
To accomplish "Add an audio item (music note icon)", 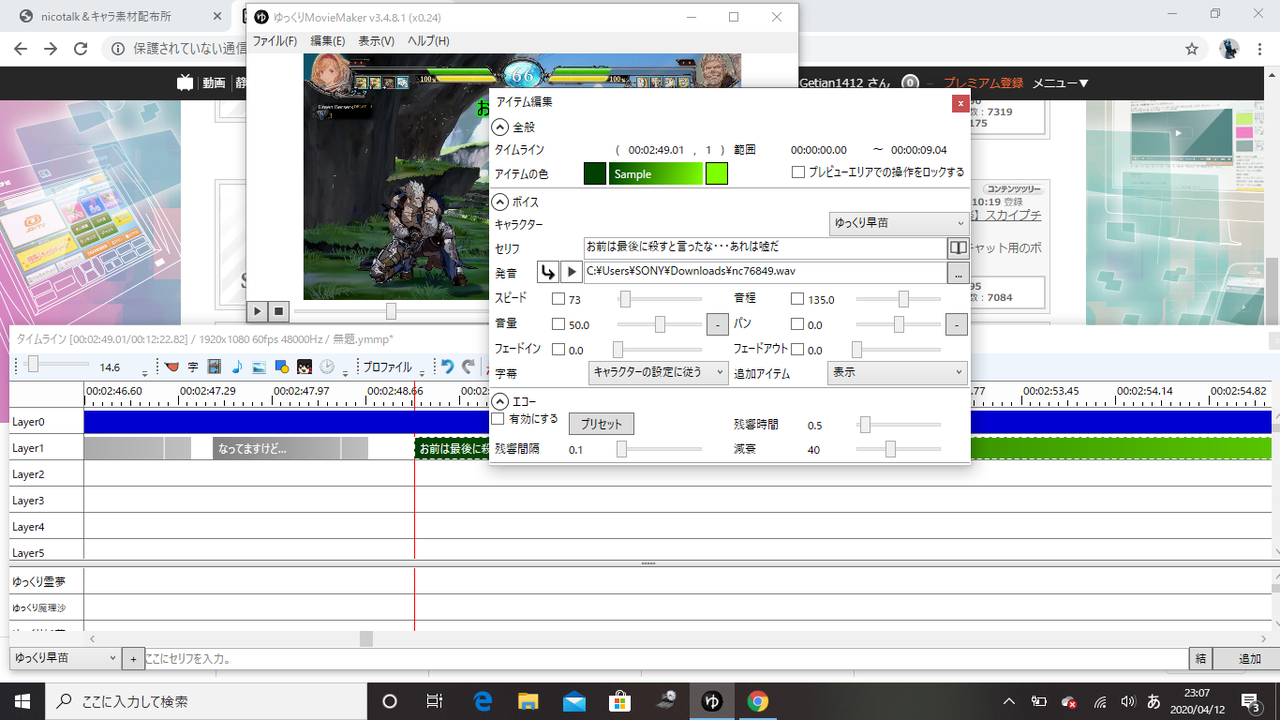I will click(236, 367).
